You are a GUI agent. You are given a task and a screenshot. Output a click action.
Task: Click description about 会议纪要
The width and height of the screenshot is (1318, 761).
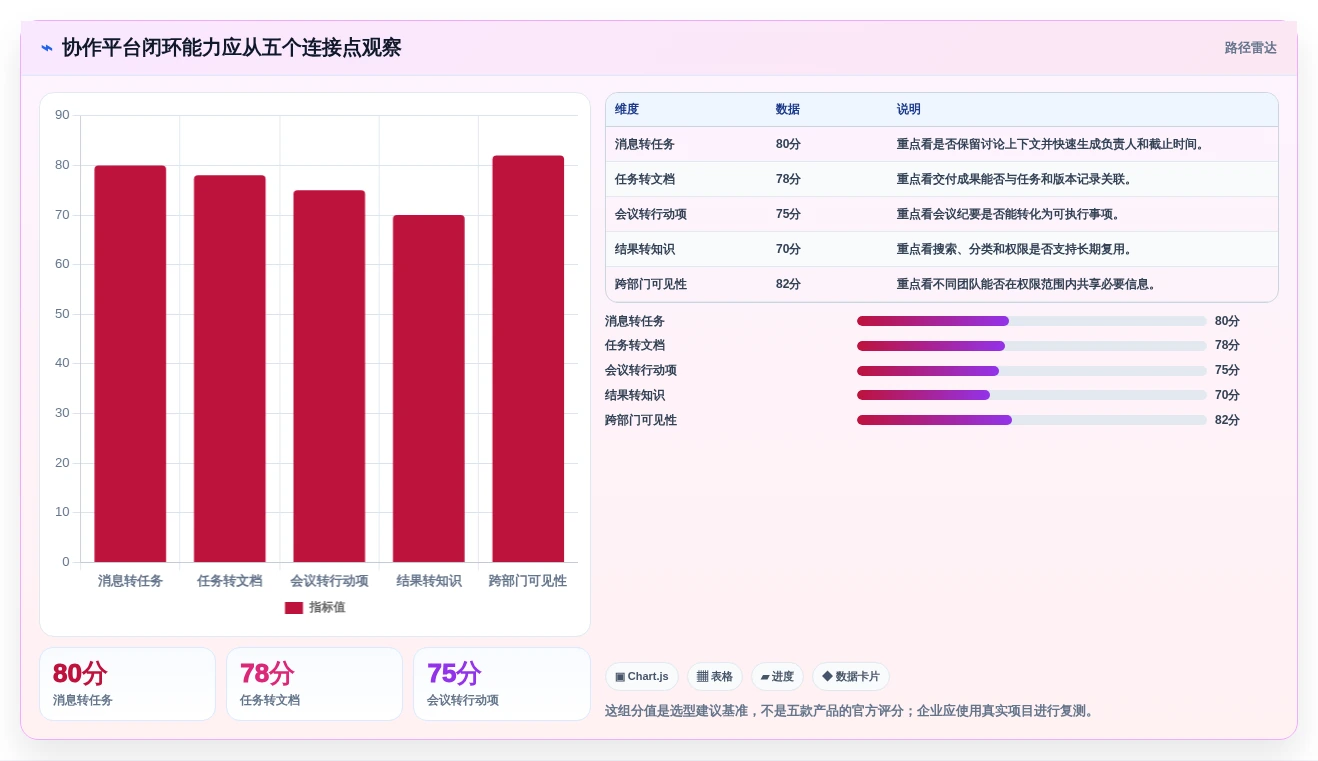pos(1010,215)
